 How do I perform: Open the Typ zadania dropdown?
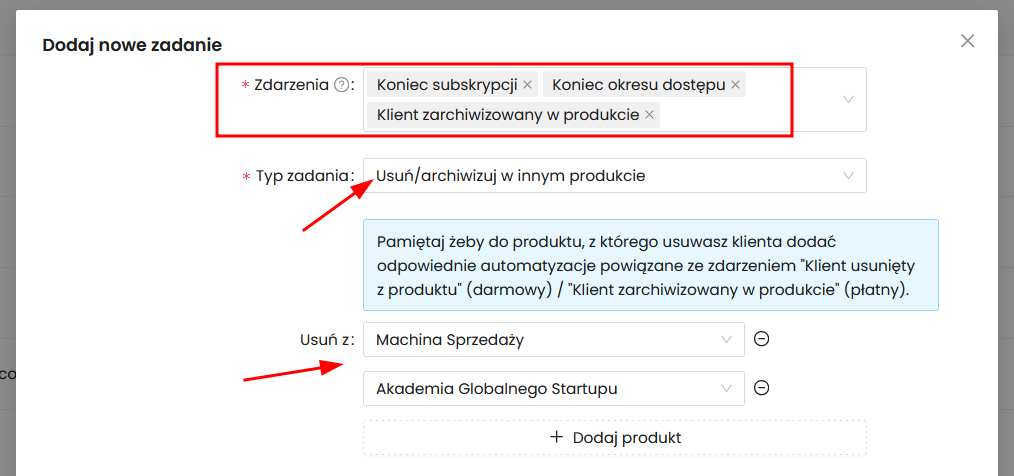coord(614,176)
